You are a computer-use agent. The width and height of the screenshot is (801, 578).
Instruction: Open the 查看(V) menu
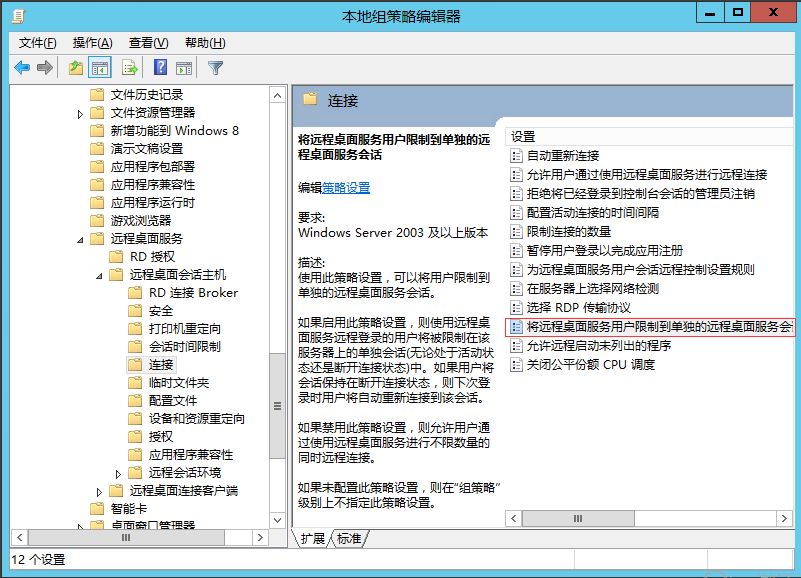(x=148, y=43)
